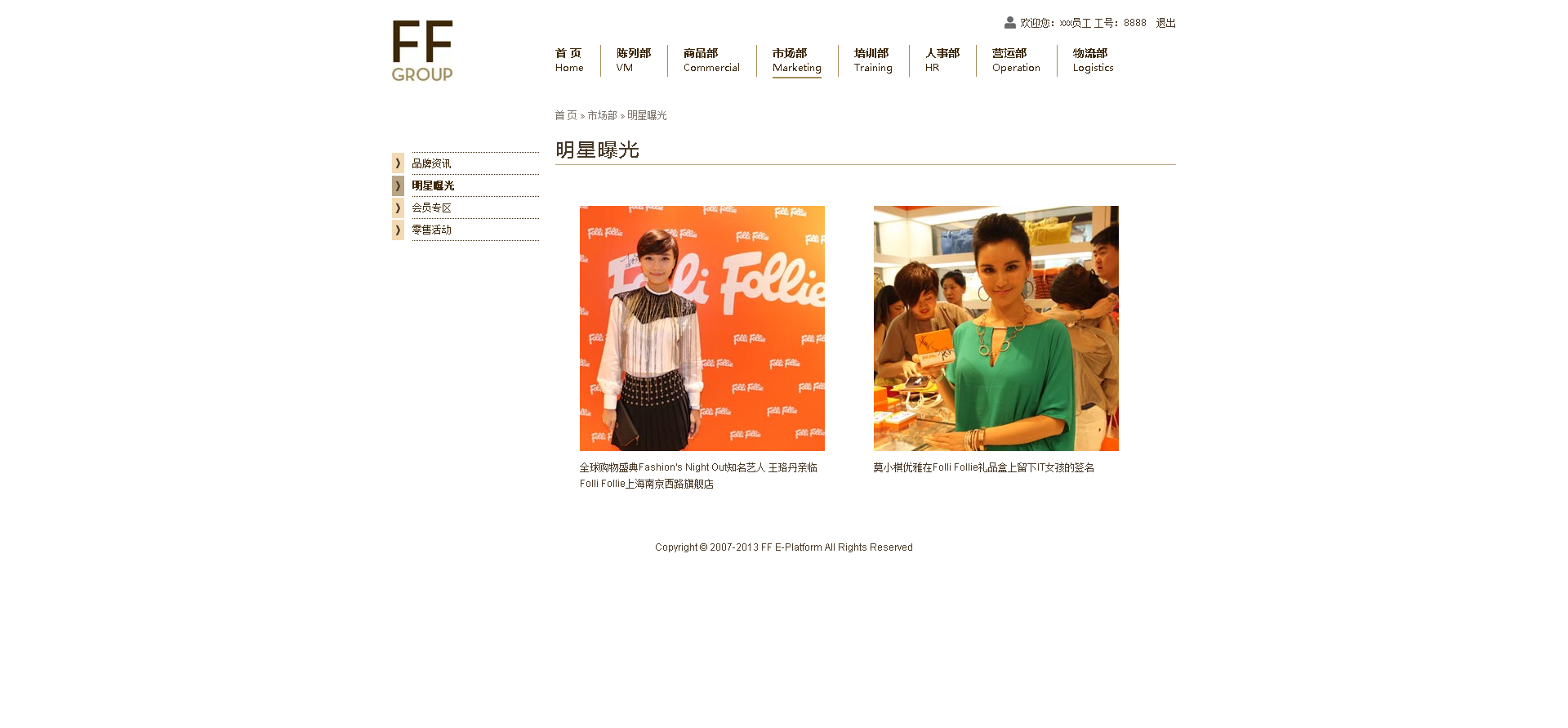Open the 培训部 Training section
The image size is (1568, 728).
tap(873, 60)
